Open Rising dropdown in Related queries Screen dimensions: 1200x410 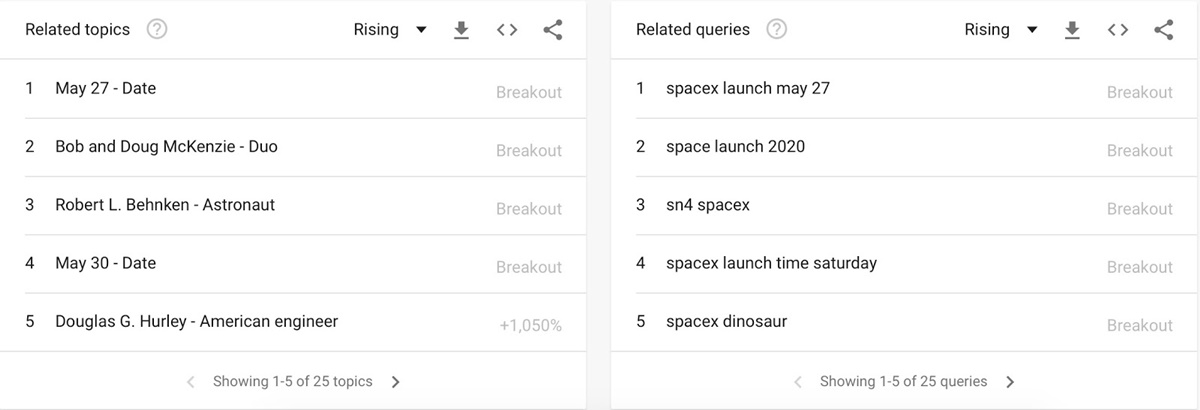tap(1001, 30)
